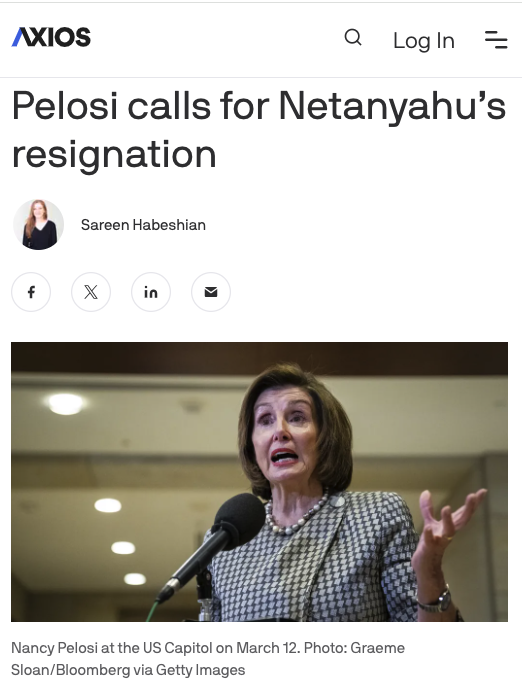The height and width of the screenshot is (683, 522).
Task: Select the word "resignation" in headline
Action: pos(114,155)
